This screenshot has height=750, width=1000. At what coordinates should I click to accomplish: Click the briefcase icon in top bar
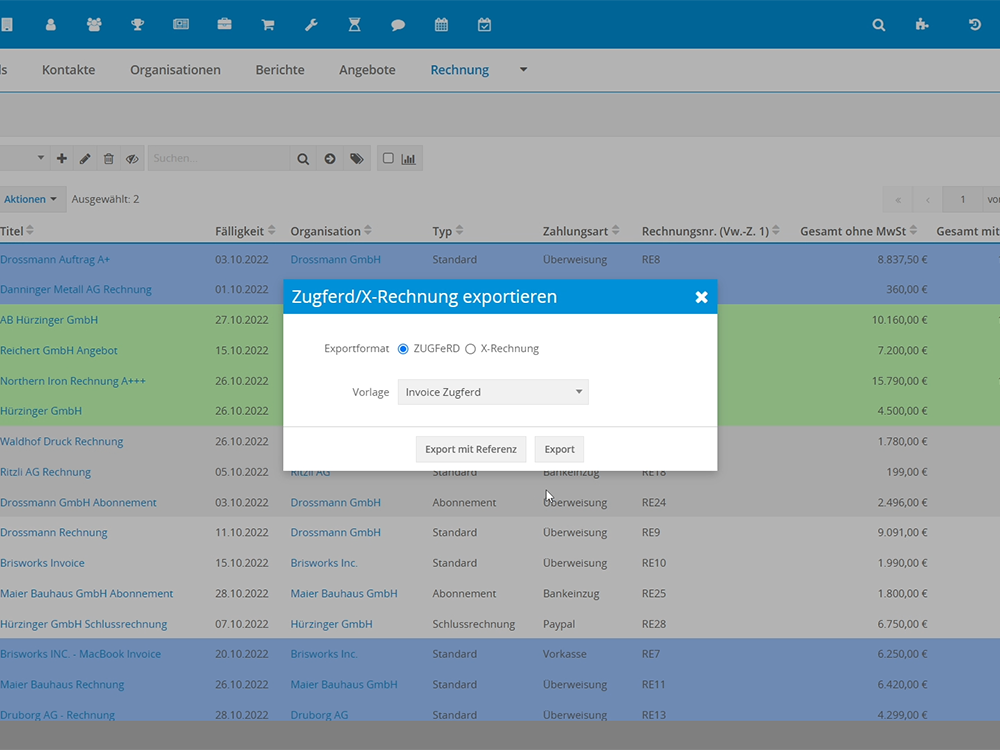point(224,25)
